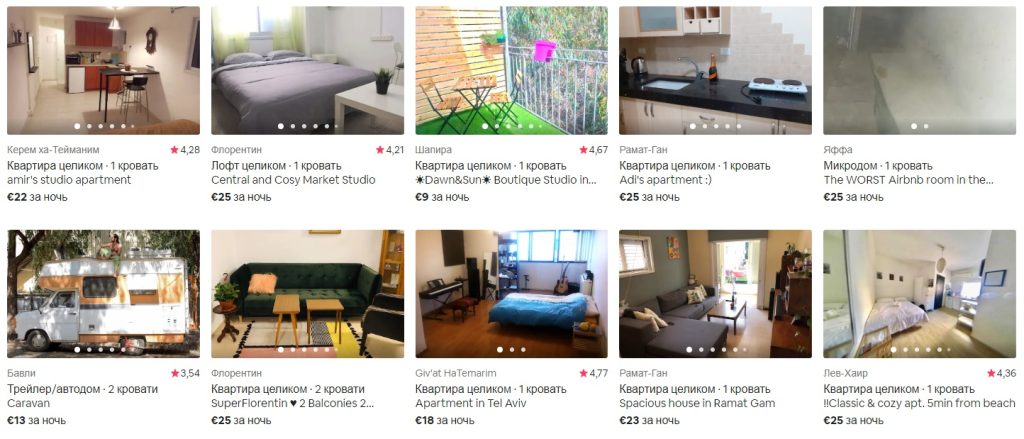1024x439 pixels.
Task: Open the kitchen photo of Adi's apartment
Action: pyautogui.click(x=715, y=71)
